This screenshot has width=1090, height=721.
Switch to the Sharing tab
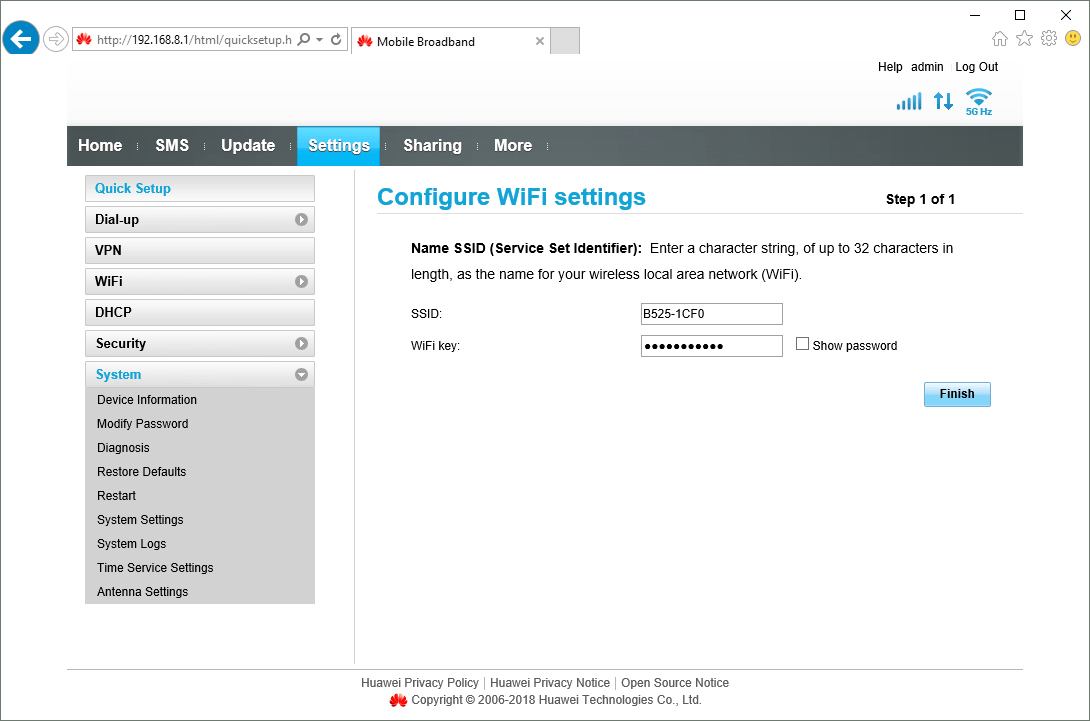pyautogui.click(x=431, y=145)
